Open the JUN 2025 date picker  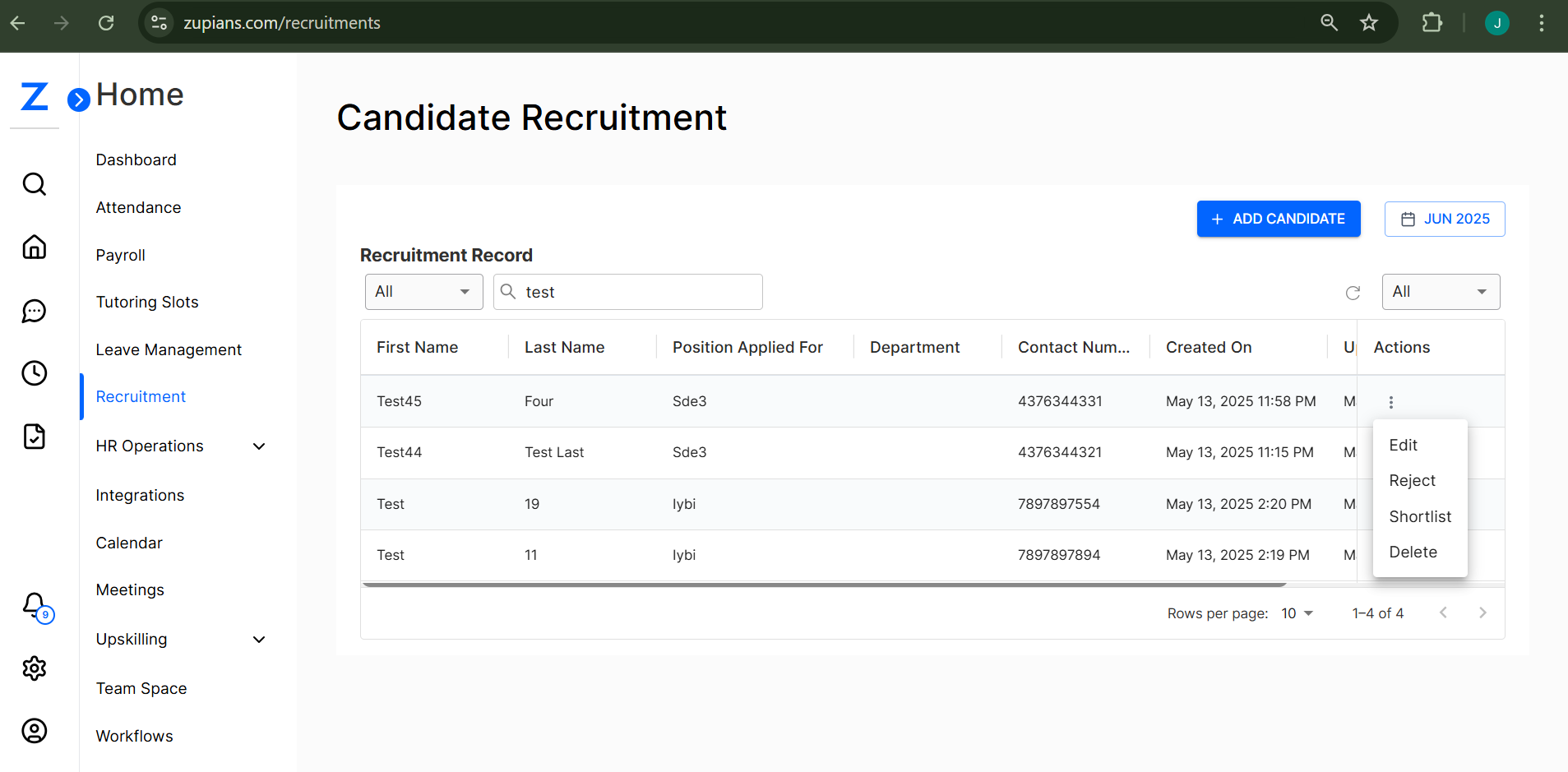point(1444,219)
